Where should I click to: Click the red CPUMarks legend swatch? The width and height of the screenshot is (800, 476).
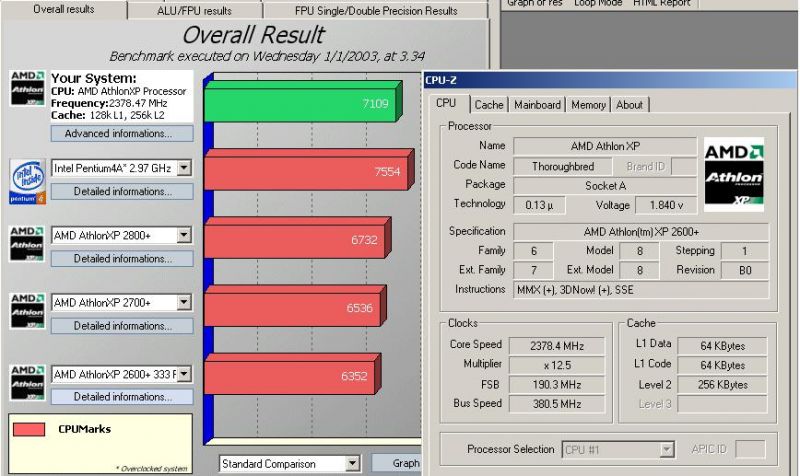[x=29, y=429]
